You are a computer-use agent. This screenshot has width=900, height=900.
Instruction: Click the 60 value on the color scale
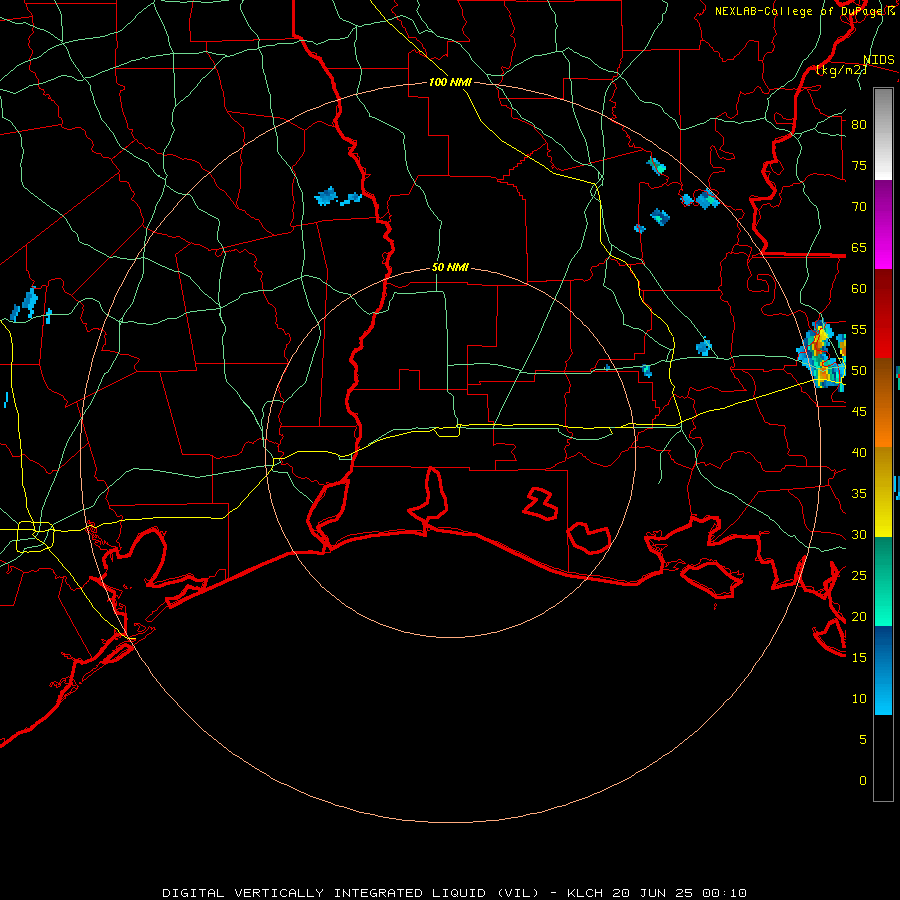859,289
